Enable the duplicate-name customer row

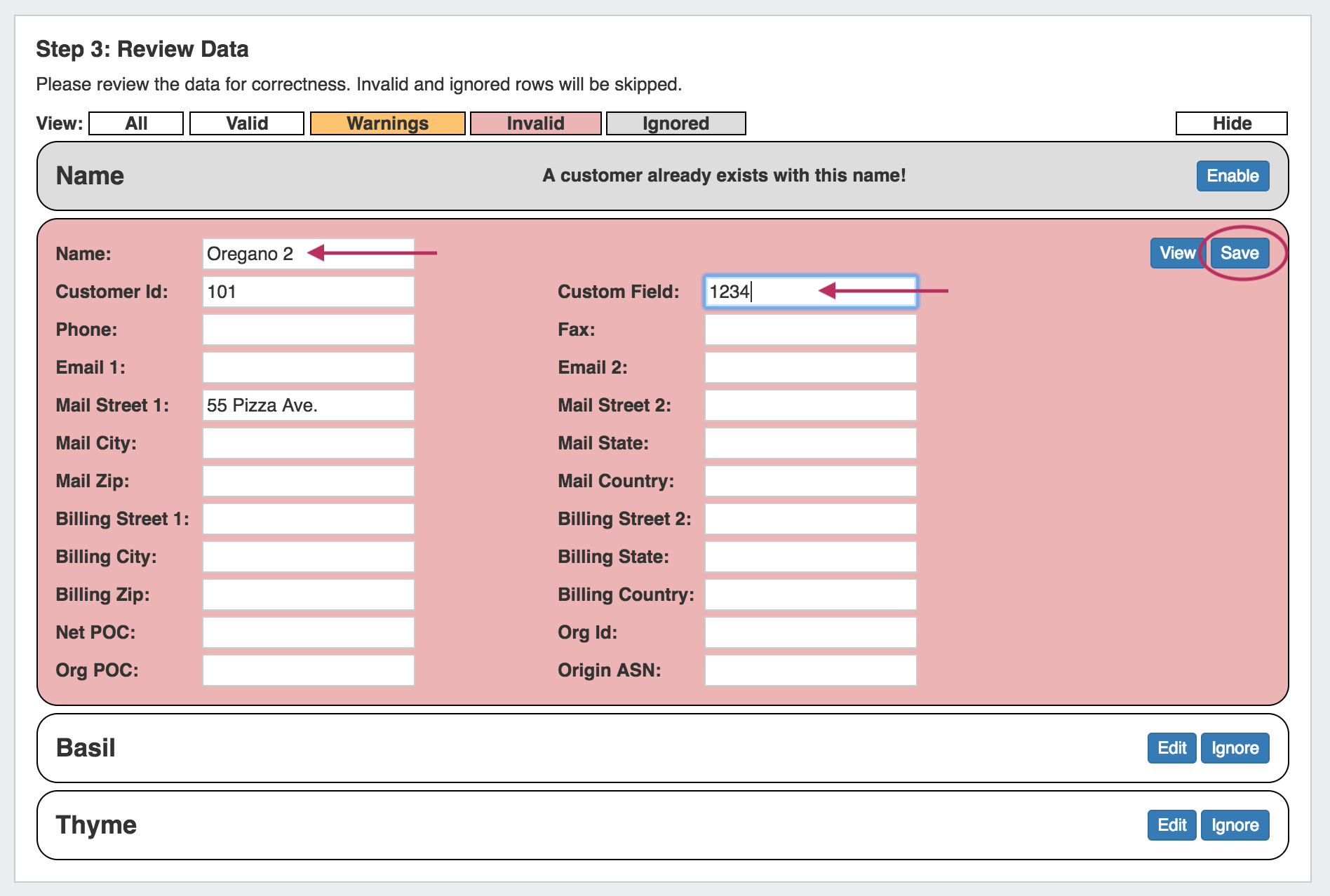coord(1232,176)
